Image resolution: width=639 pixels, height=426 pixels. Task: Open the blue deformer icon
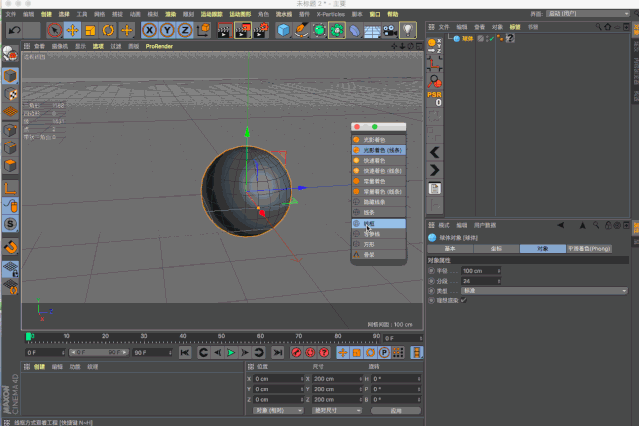(355, 30)
